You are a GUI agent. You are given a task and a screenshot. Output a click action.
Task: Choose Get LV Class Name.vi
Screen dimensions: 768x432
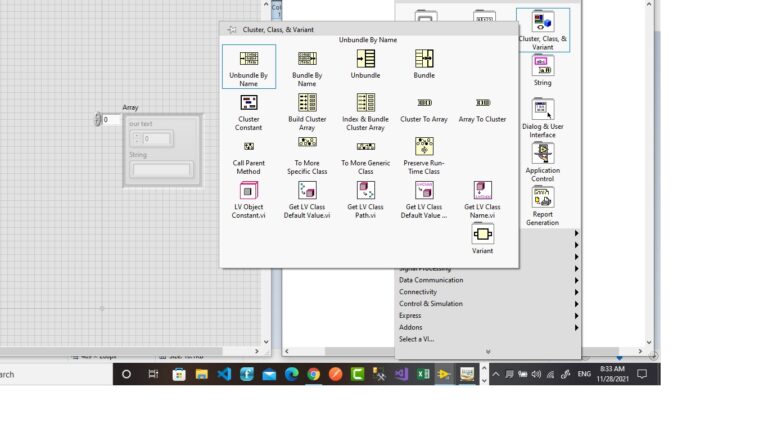pos(482,200)
